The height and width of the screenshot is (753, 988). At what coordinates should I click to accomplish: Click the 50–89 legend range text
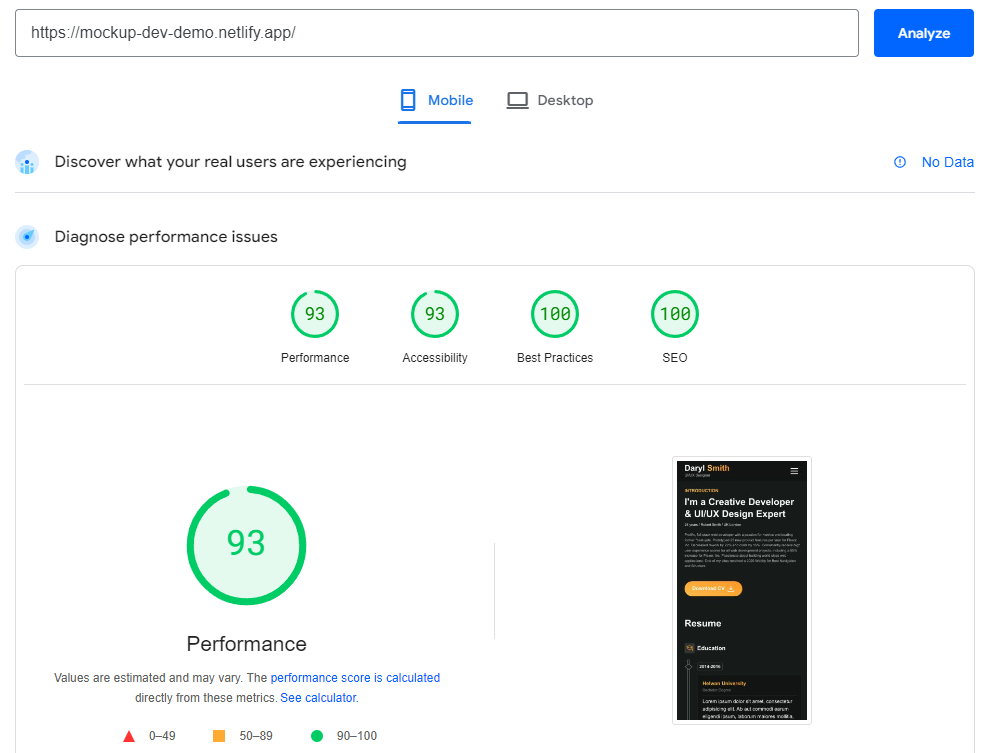pyautogui.click(x=256, y=736)
